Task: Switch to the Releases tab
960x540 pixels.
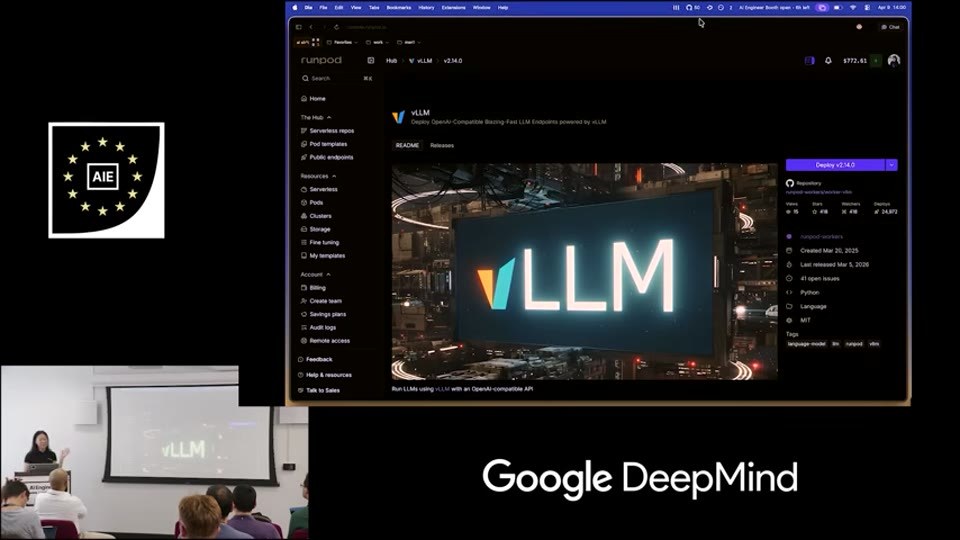Action: point(442,145)
